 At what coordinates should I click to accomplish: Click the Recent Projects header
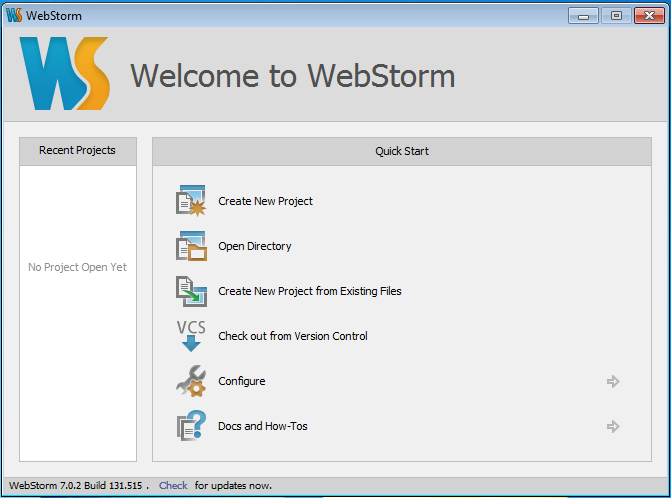click(77, 151)
